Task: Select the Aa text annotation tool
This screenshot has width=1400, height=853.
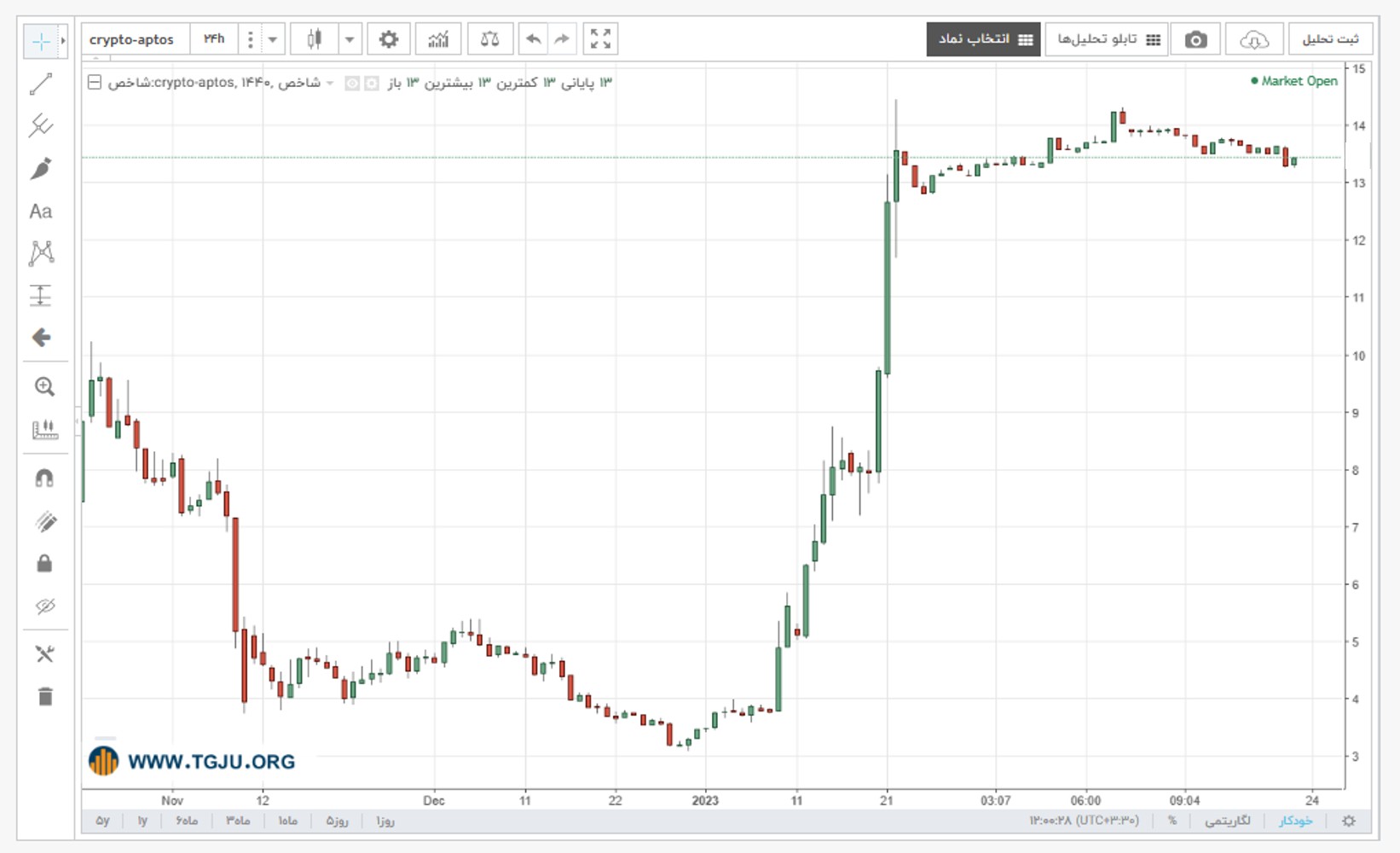Action: click(41, 212)
